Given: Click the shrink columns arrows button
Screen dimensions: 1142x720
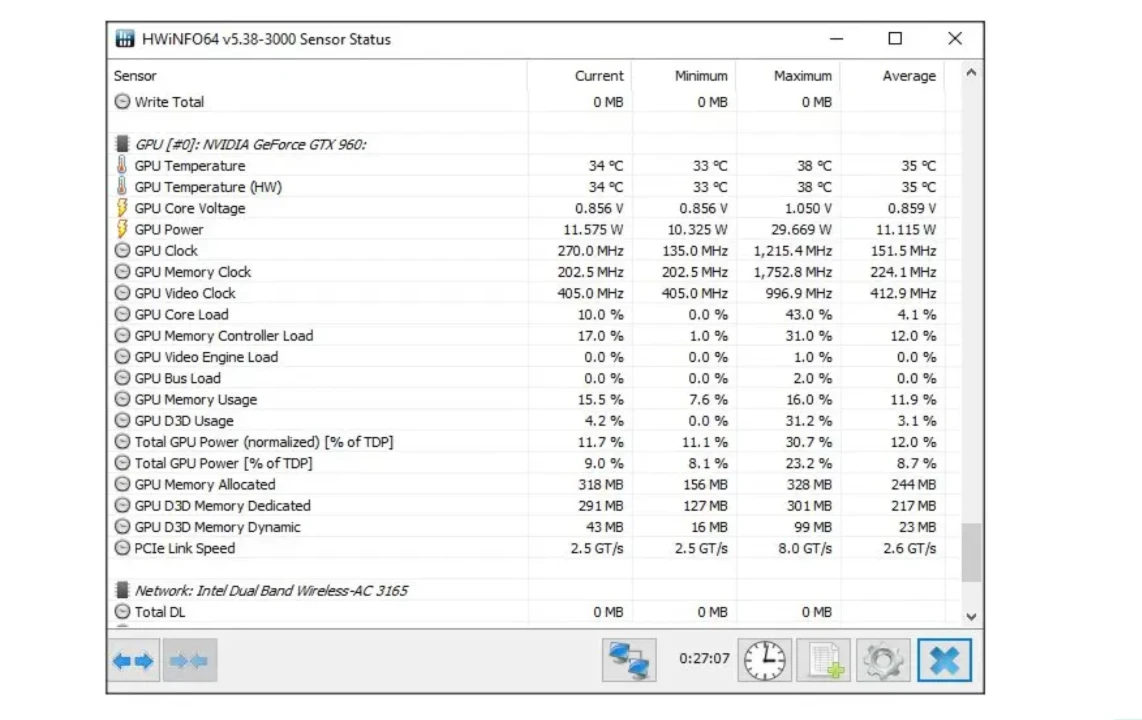Looking at the screenshot, I should 189,660.
